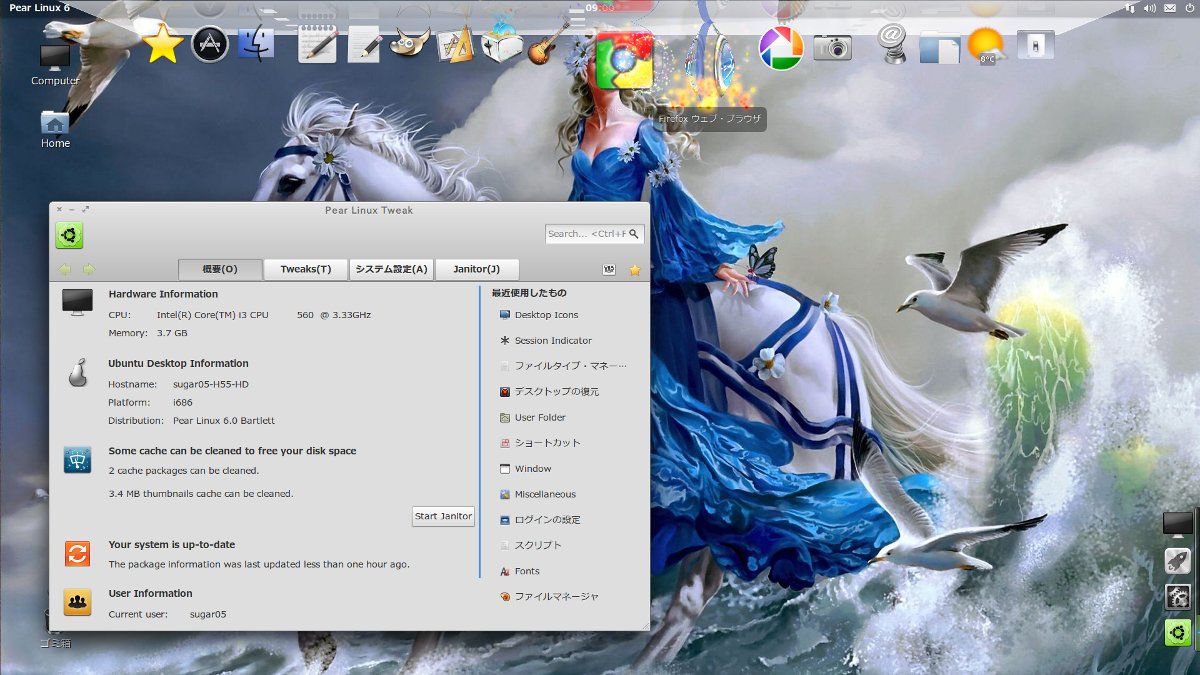The width and height of the screenshot is (1200, 675).
Task: Open the guitar music app in dock
Action: (x=548, y=44)
